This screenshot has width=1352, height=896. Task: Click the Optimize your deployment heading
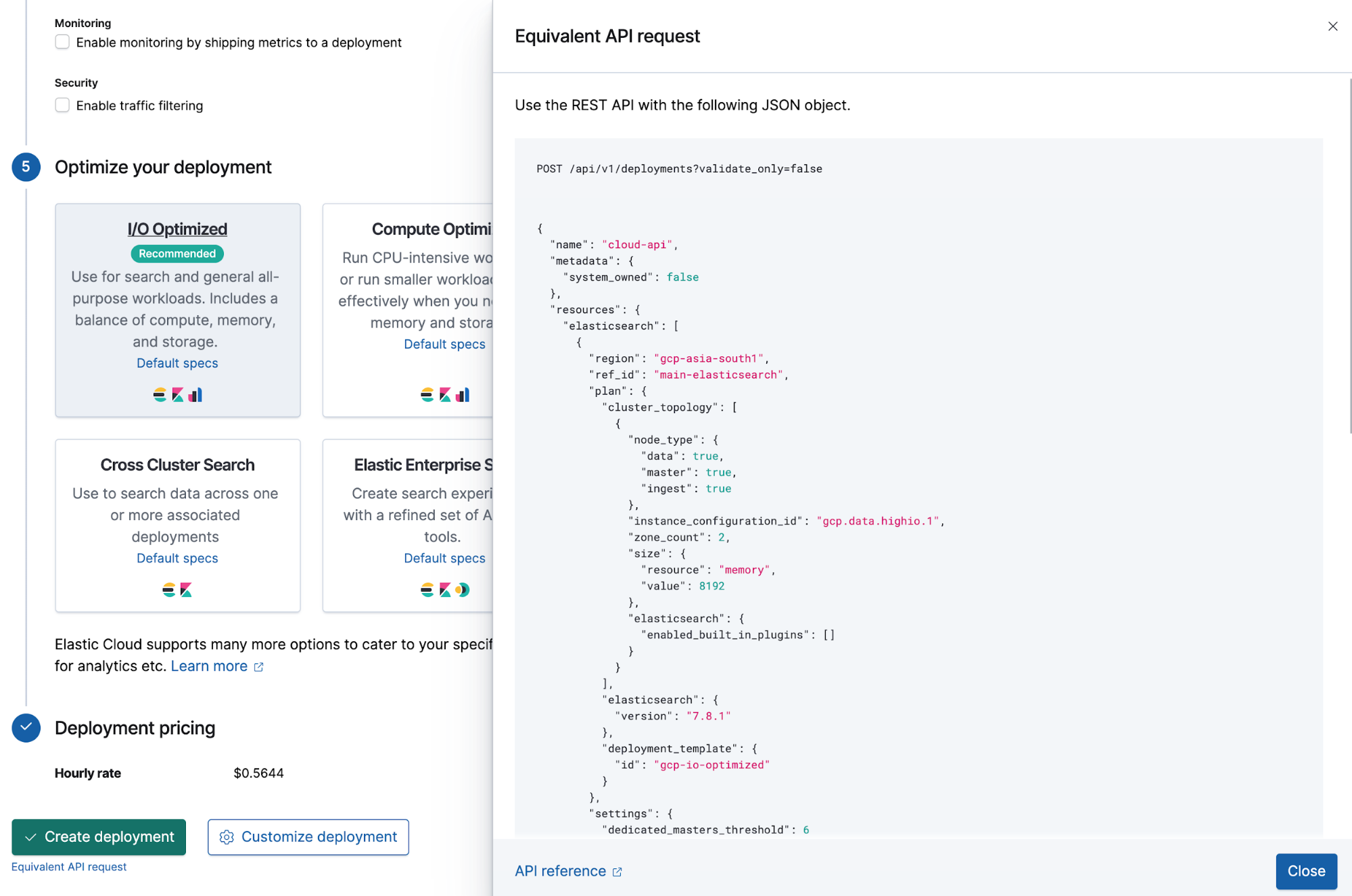(x=163, y=167)
